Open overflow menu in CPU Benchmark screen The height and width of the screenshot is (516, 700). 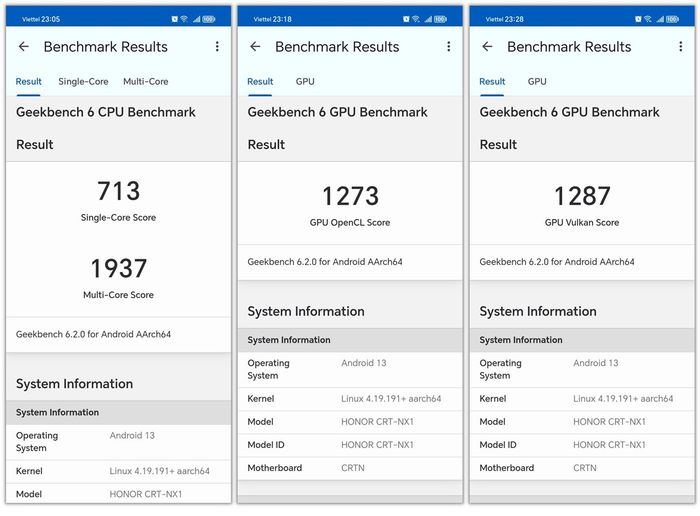[x=217, y=46]
